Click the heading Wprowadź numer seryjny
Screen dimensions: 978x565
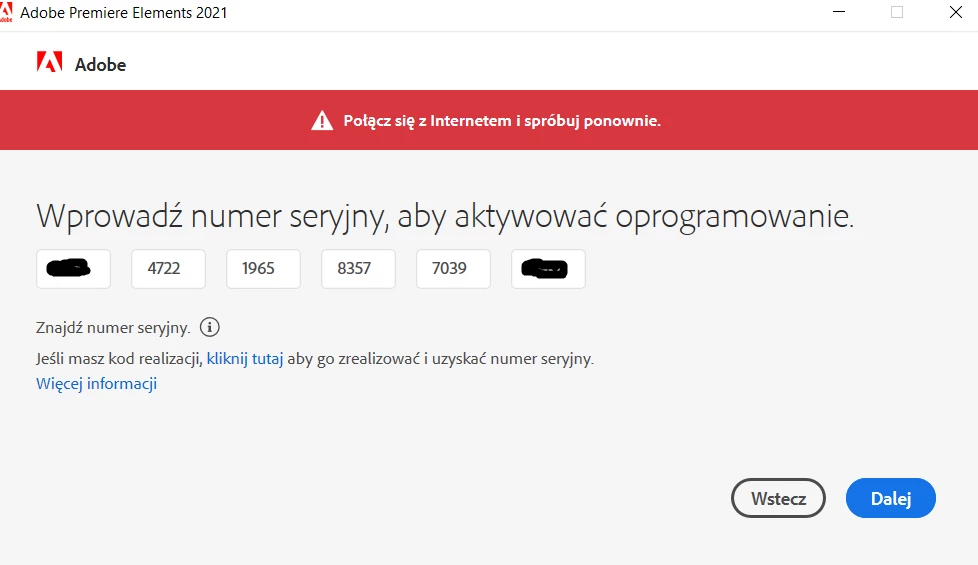click(x=445, y=216)
